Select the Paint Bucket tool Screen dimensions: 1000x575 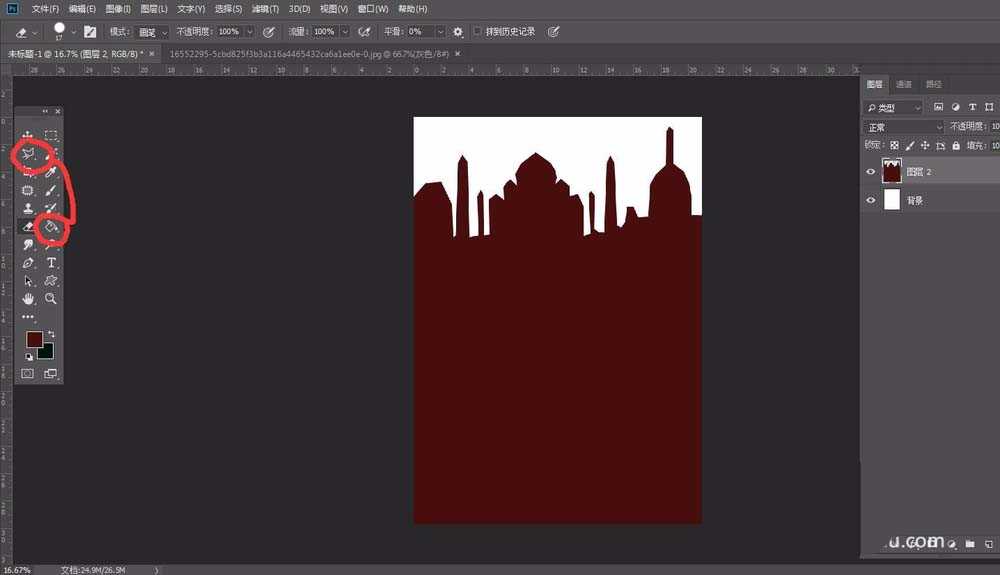[51, 228]
